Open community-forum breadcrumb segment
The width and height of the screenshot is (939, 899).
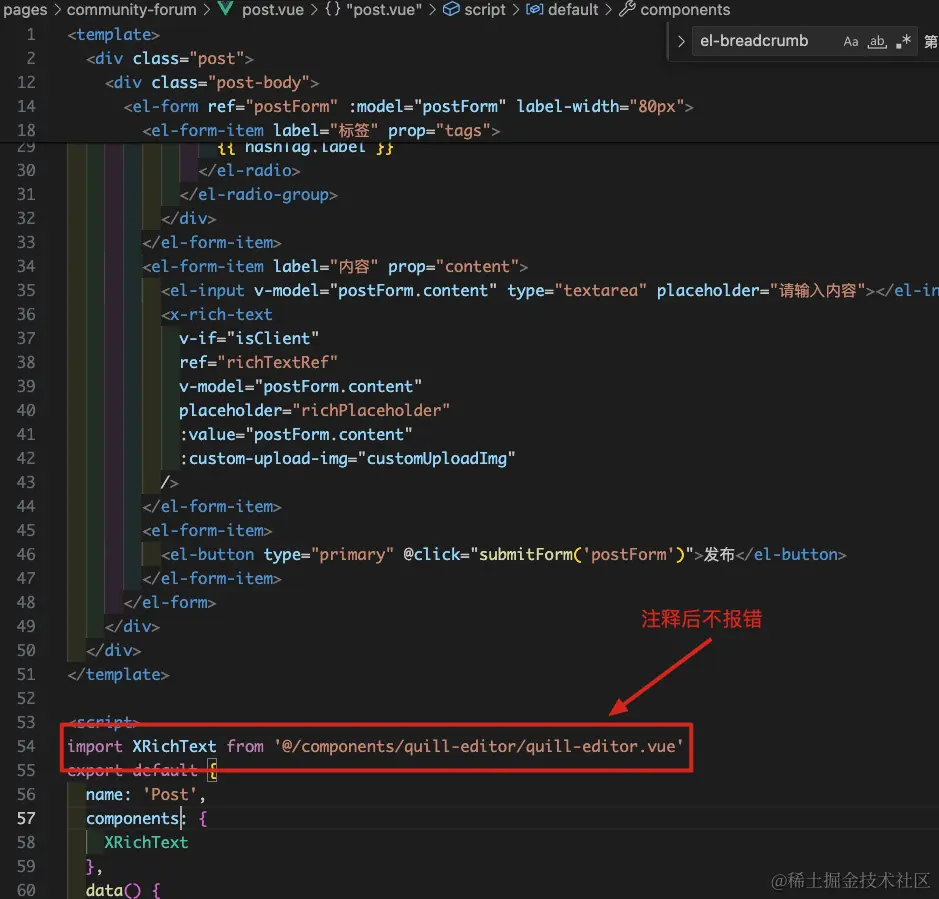tap(131, 10)
